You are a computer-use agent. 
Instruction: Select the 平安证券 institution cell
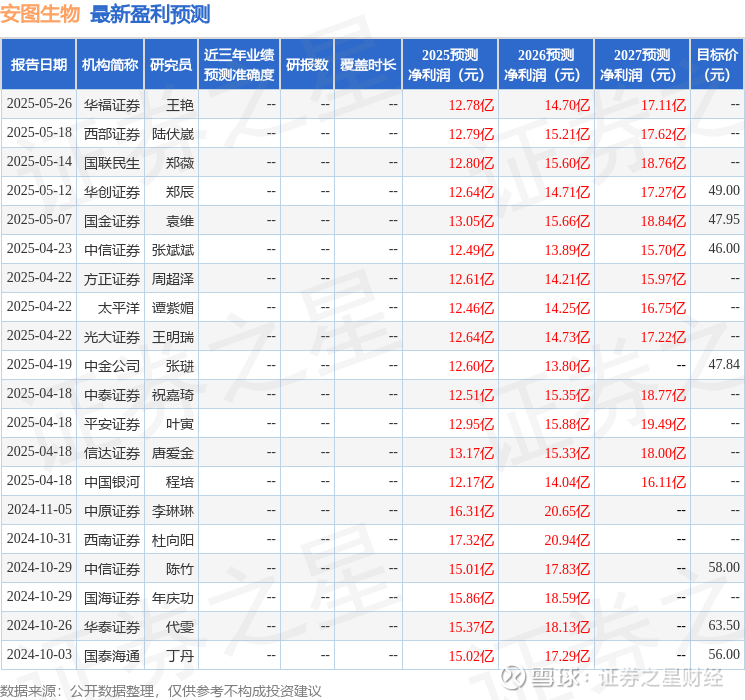tap(112, 423)
